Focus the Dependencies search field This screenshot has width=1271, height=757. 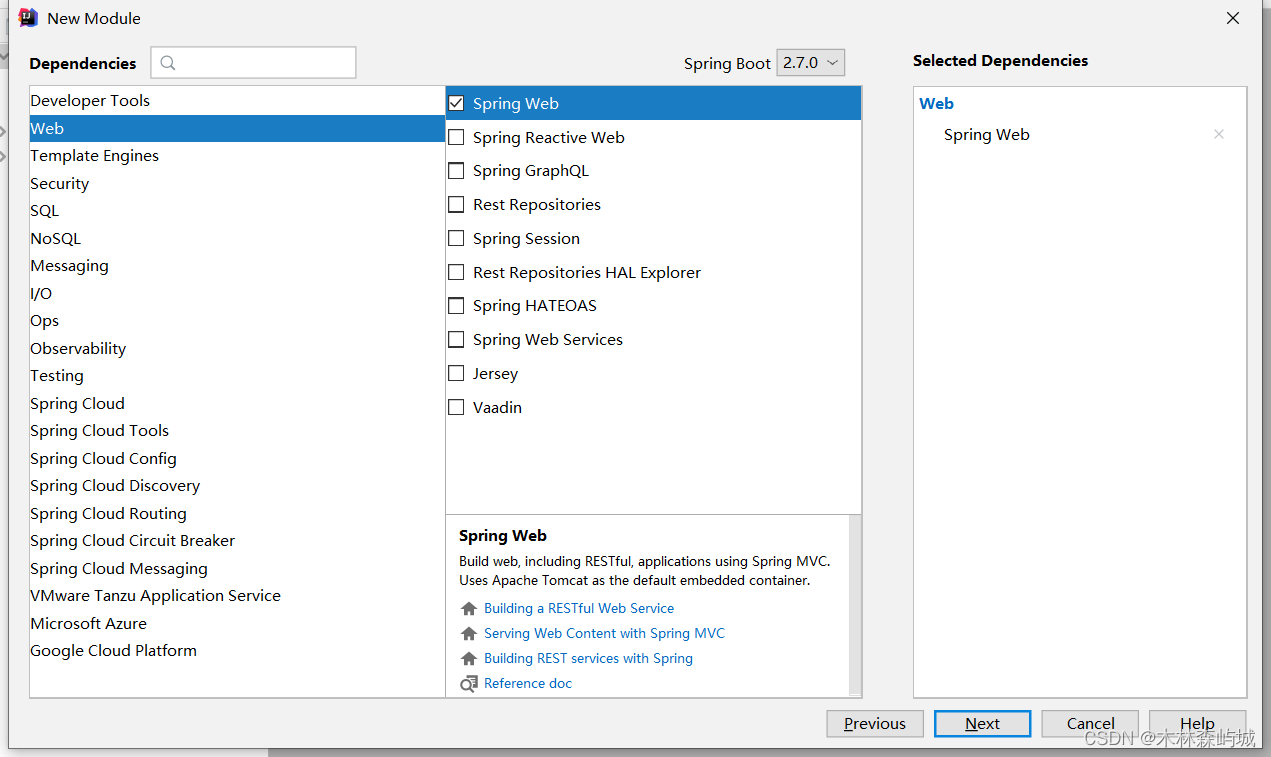click(253, 62)
